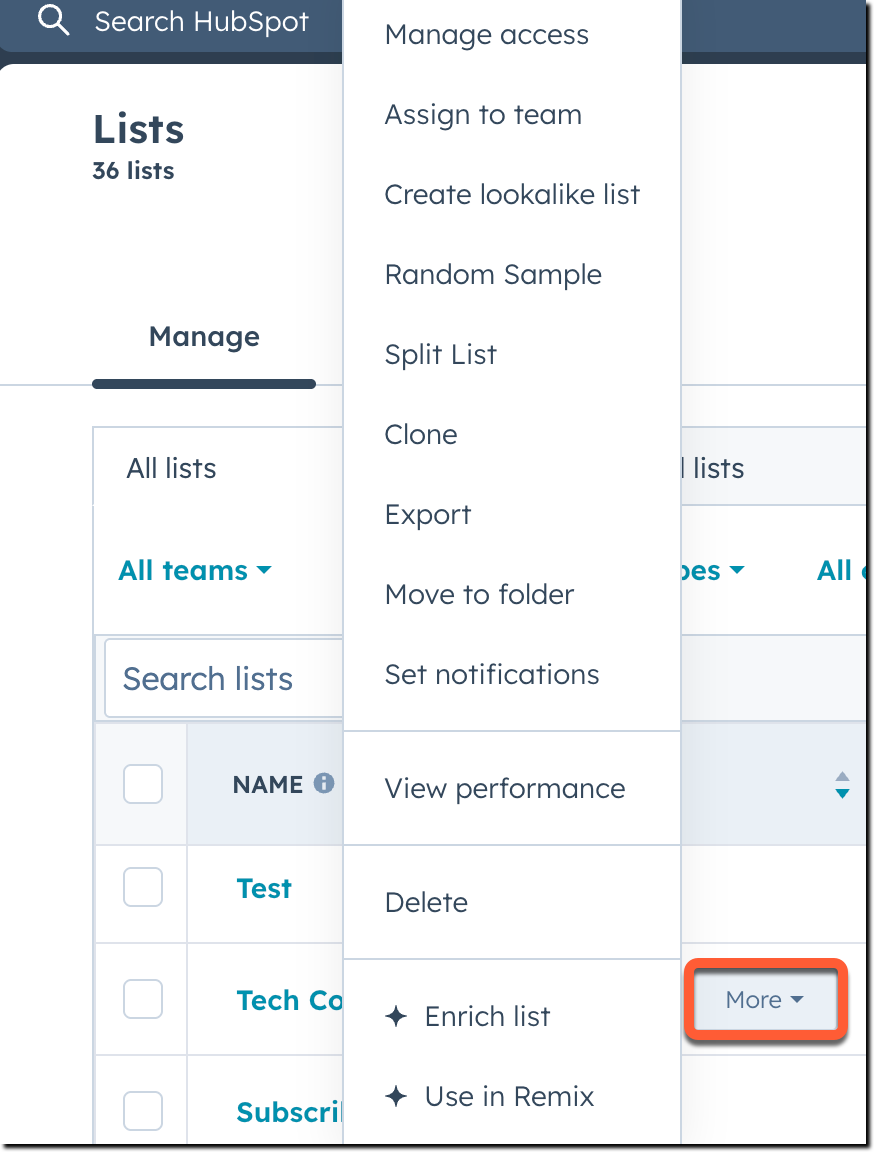
Task: Select Enrich list with the sparkle icon
Action: click(487, 1016)
